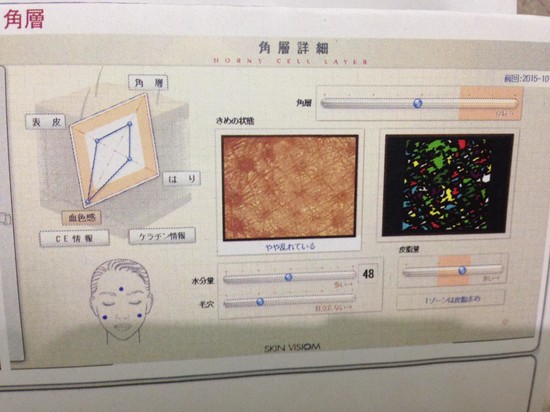
Task: Click the right cheek dot on face diagram
Action: tap(140, 316)
